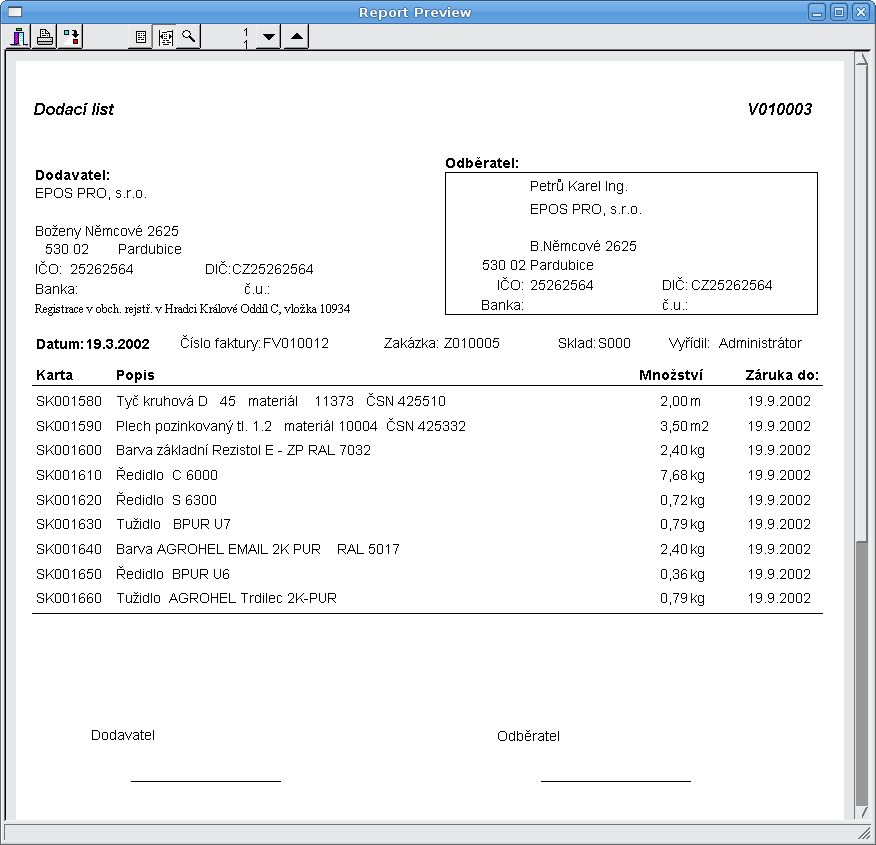Open the window menu icon in title bar
Screen dimensions: 876x845
click(x=15, y=12)
